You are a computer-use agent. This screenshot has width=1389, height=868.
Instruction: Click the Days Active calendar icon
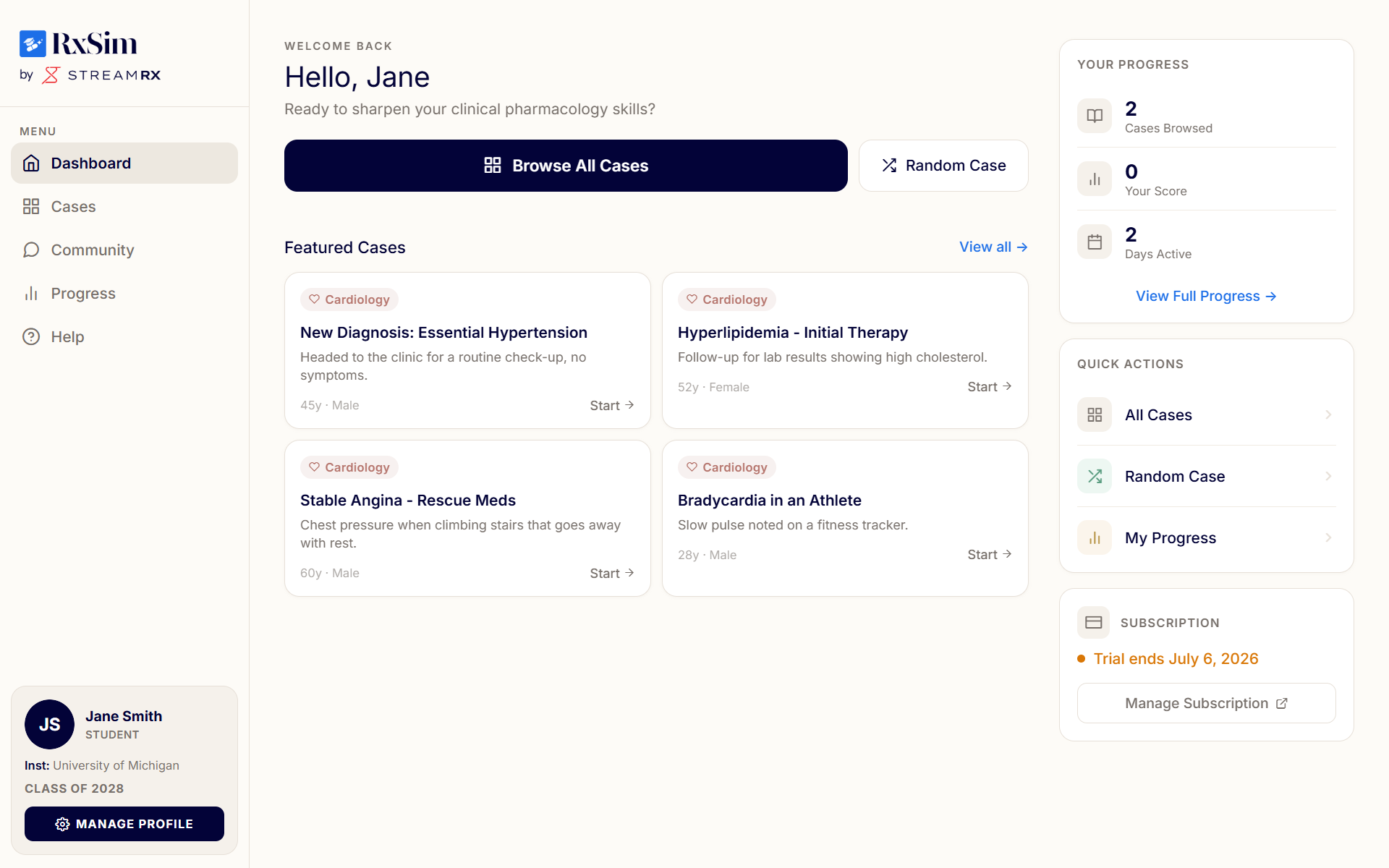pyautogui.click(x=1095, y=242)
